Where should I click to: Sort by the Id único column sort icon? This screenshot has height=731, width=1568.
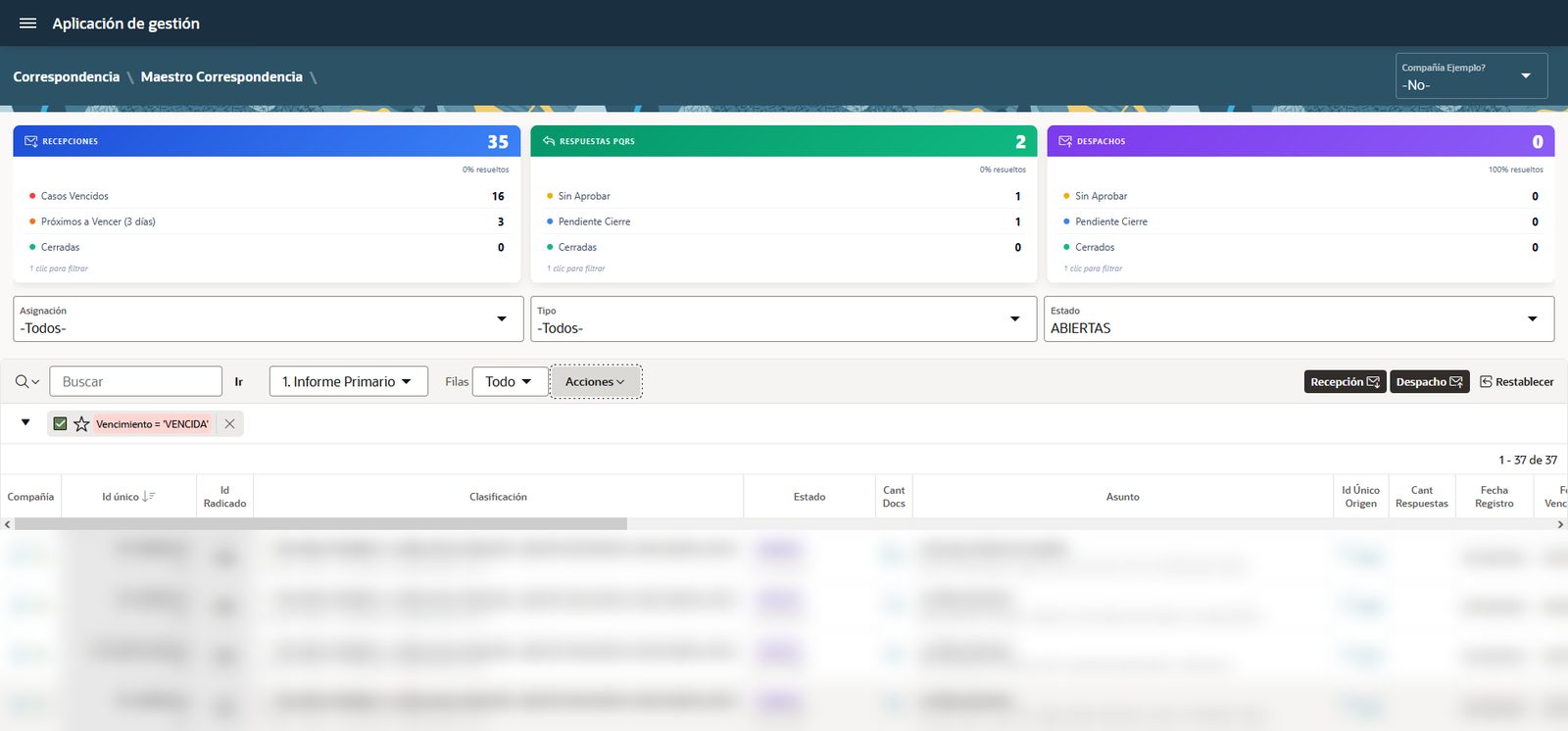tap(149, 497)
